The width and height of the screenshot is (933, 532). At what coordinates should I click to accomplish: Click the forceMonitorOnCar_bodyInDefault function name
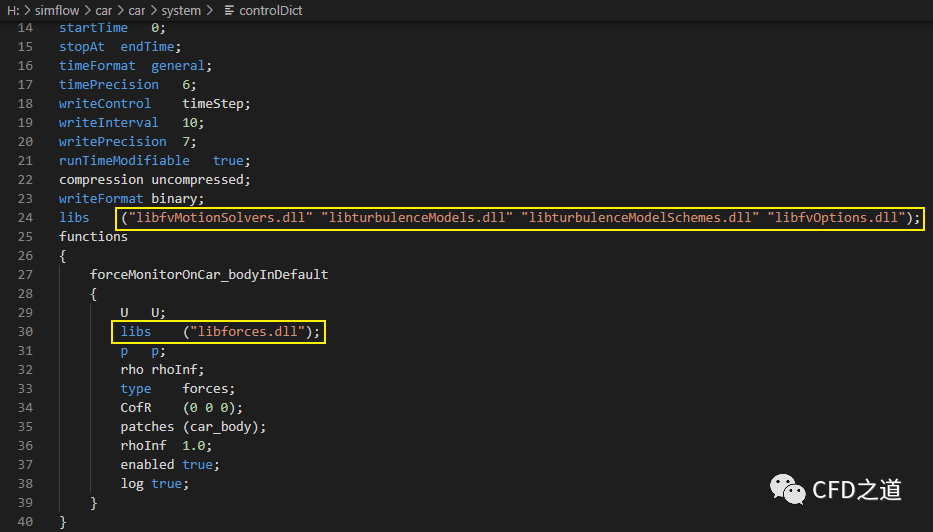pyautogui.click(x=208, y=274)
